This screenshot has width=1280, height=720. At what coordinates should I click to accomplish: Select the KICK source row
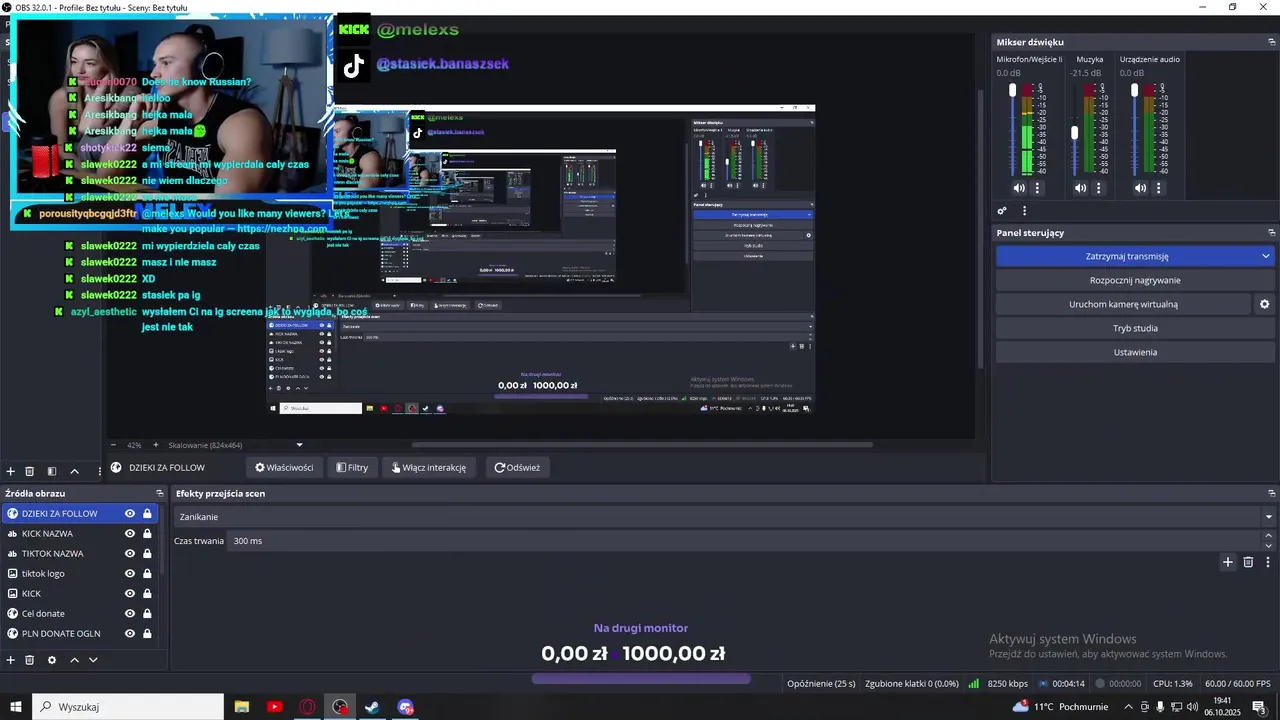80,593
